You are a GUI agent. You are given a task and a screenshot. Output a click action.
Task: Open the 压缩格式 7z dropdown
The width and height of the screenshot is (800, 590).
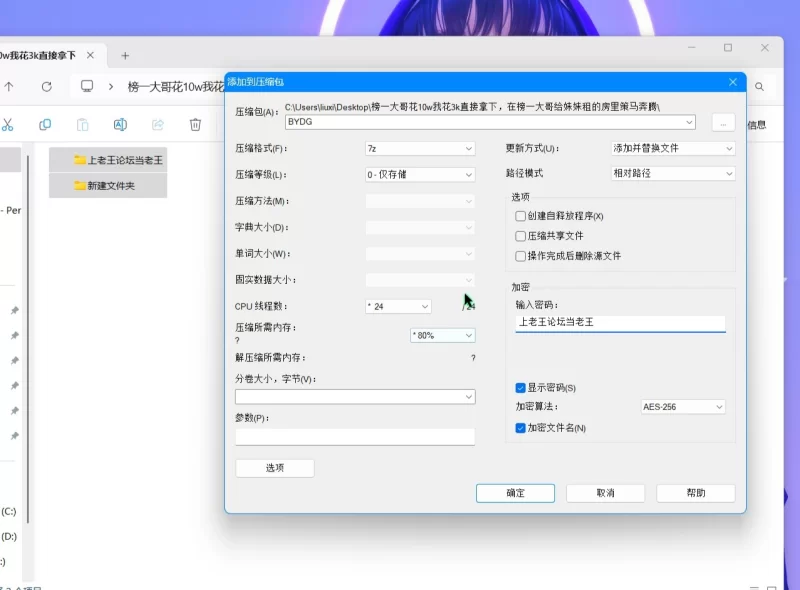tap(420, 149)
